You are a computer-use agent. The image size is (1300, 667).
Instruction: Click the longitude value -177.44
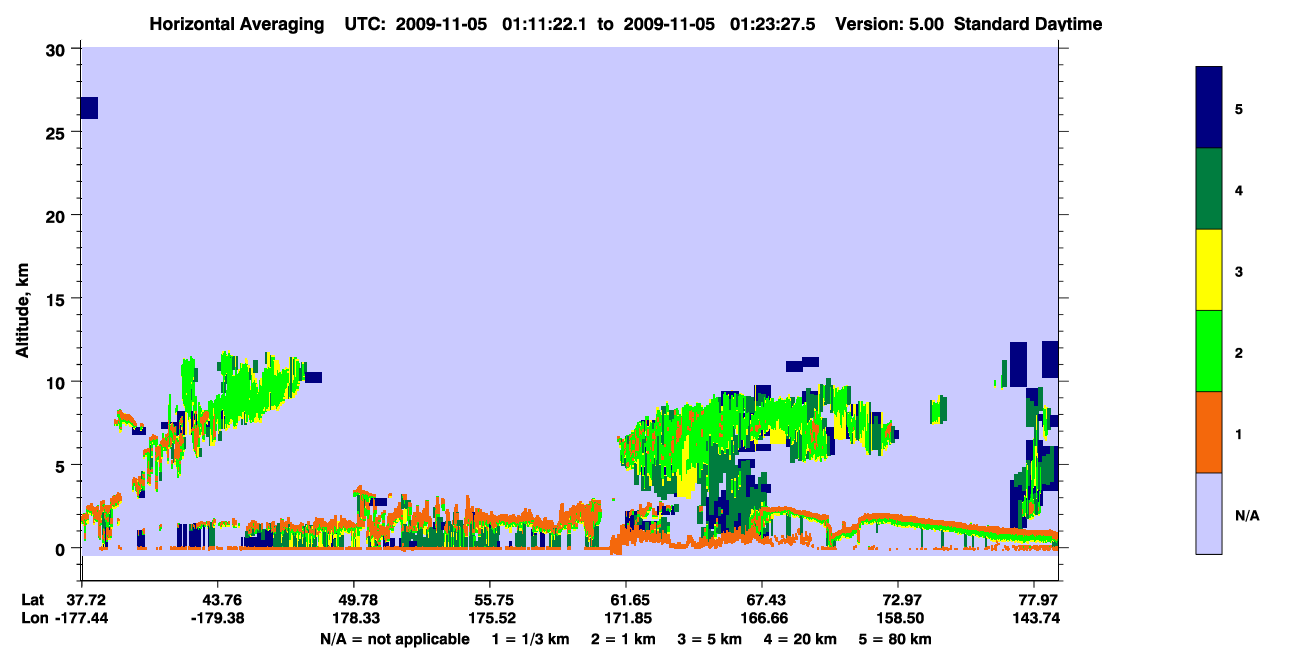82,619
